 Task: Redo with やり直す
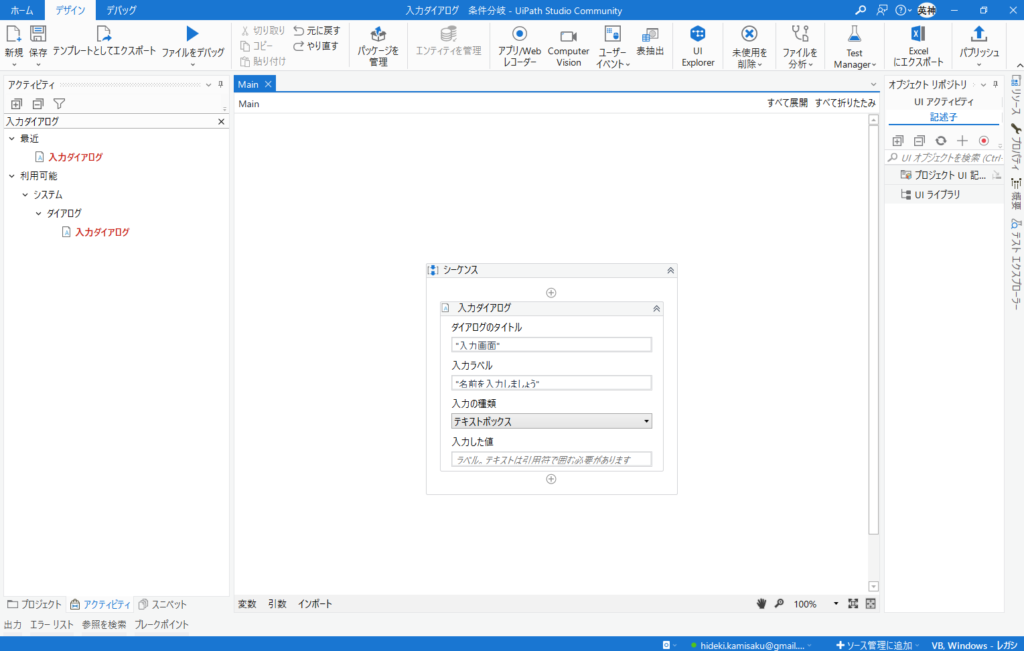(316, 46)
